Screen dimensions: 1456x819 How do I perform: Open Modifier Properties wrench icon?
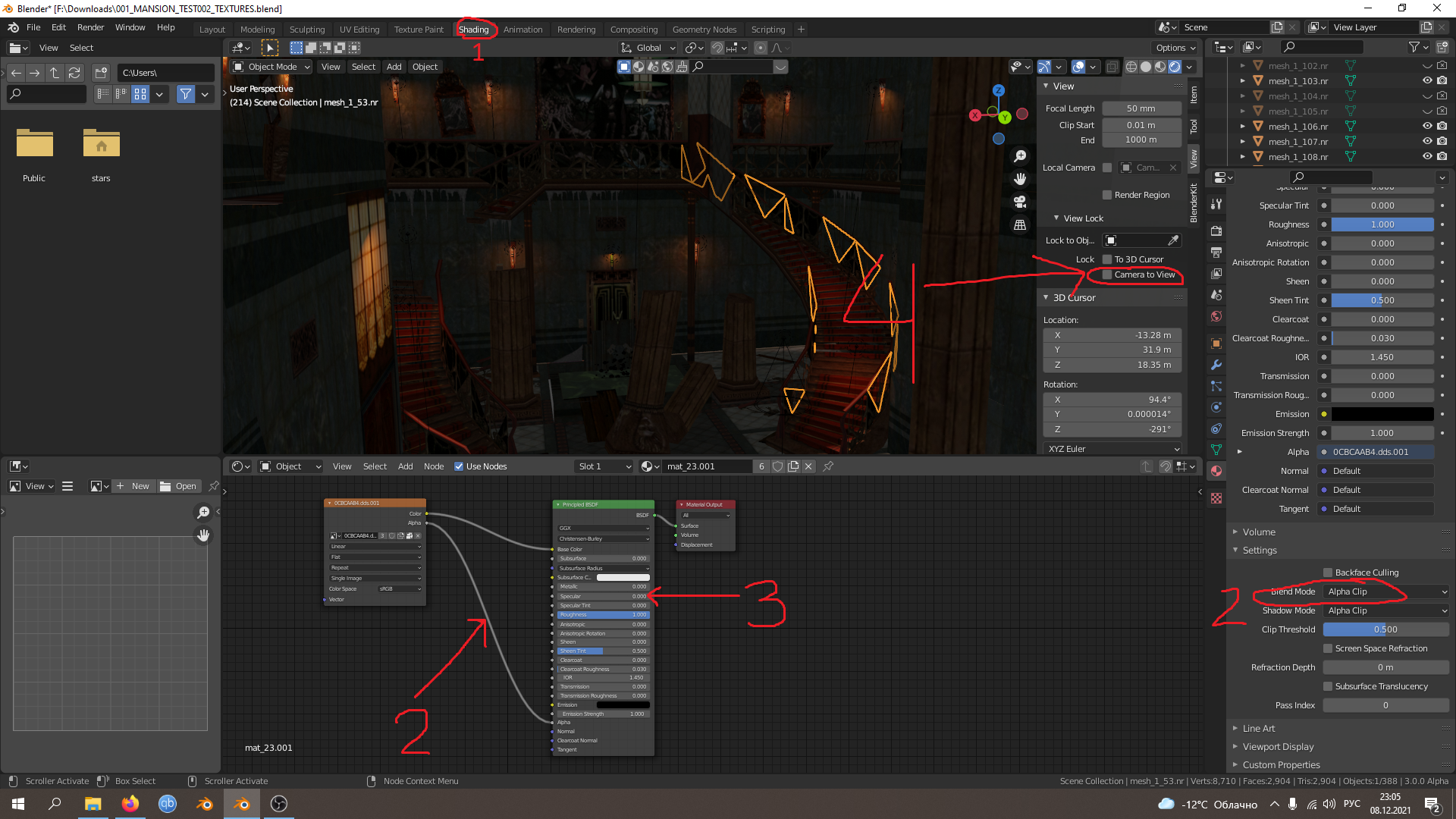point(1216,365)
